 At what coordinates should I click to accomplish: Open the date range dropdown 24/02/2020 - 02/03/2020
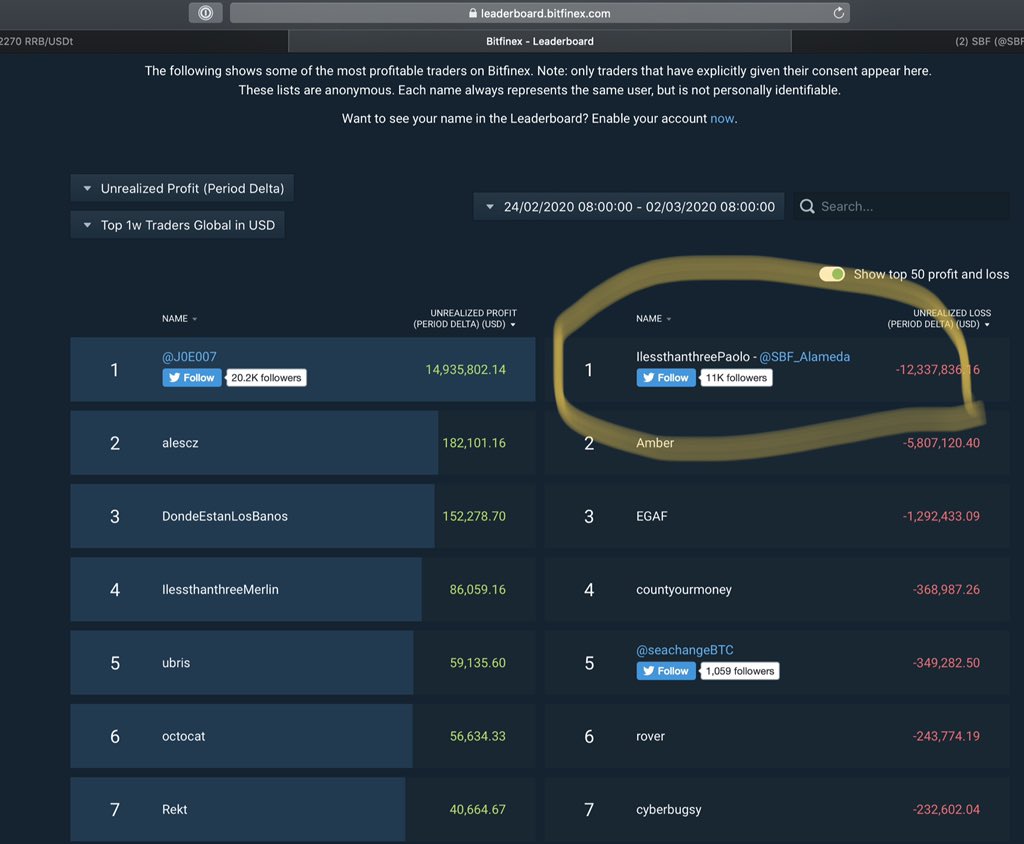(628, 206)
